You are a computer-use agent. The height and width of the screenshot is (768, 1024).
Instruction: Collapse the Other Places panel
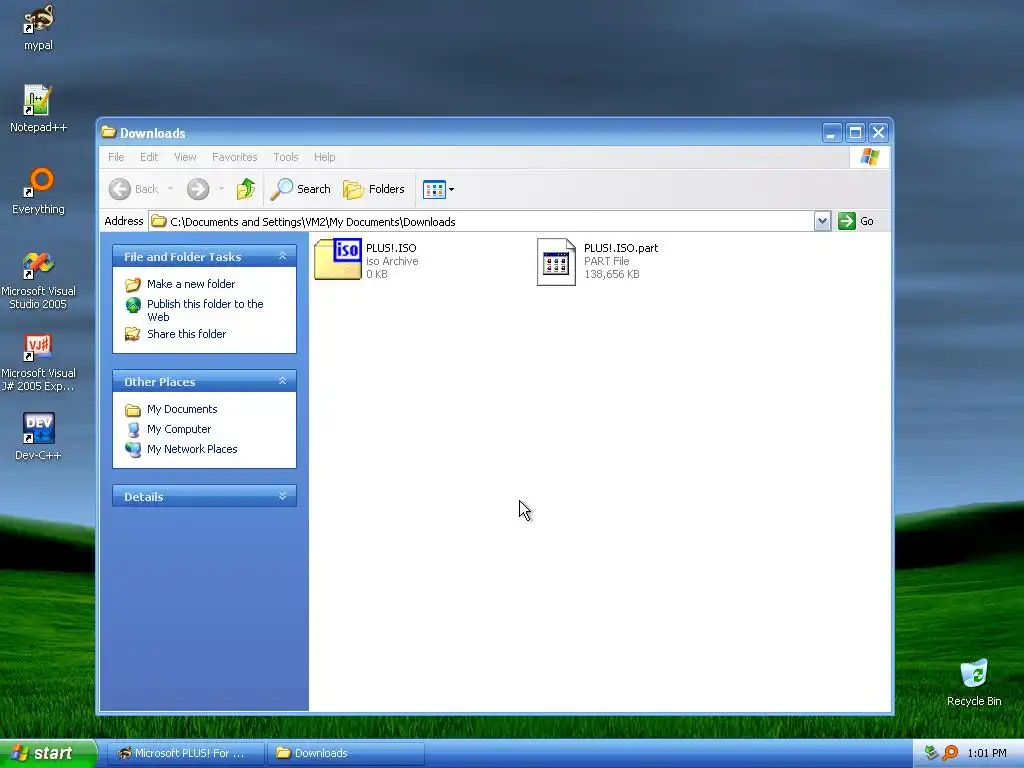[x=282, y=381]
